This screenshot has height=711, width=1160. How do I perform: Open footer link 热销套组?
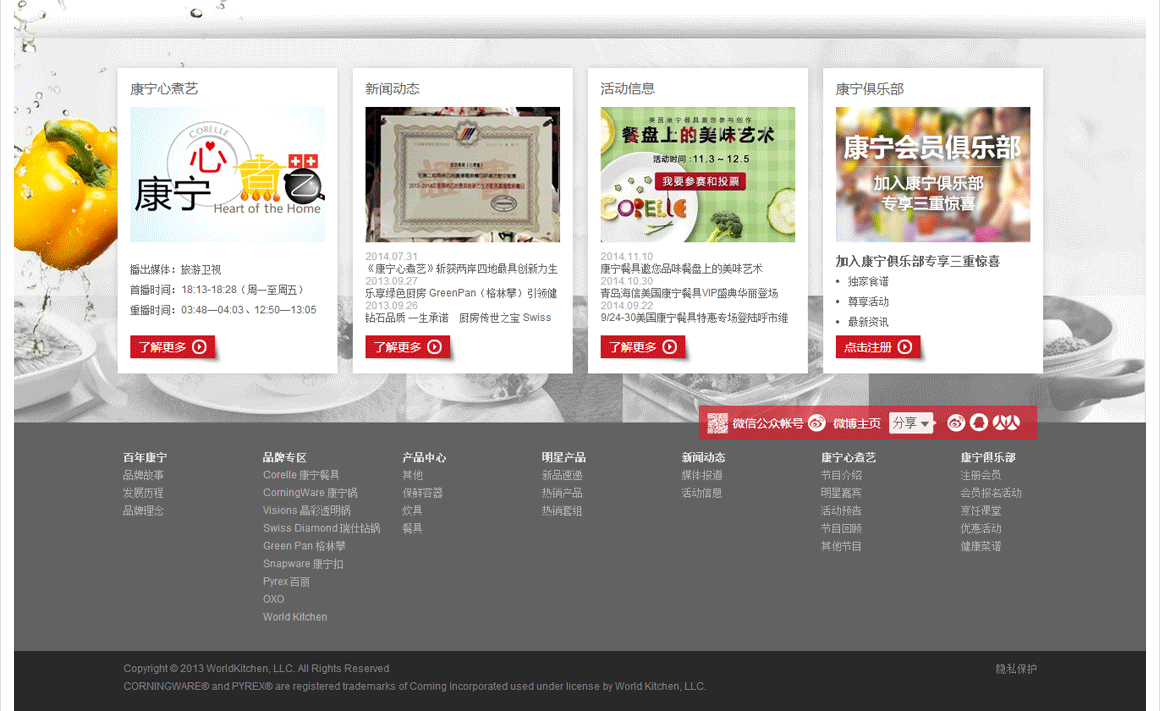[562, 510]
